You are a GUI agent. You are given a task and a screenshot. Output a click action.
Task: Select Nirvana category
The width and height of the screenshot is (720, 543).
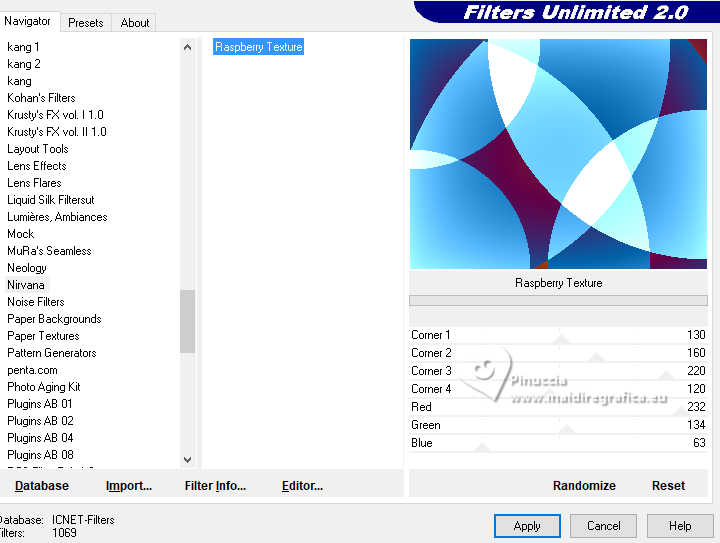(x=26, y=285)
